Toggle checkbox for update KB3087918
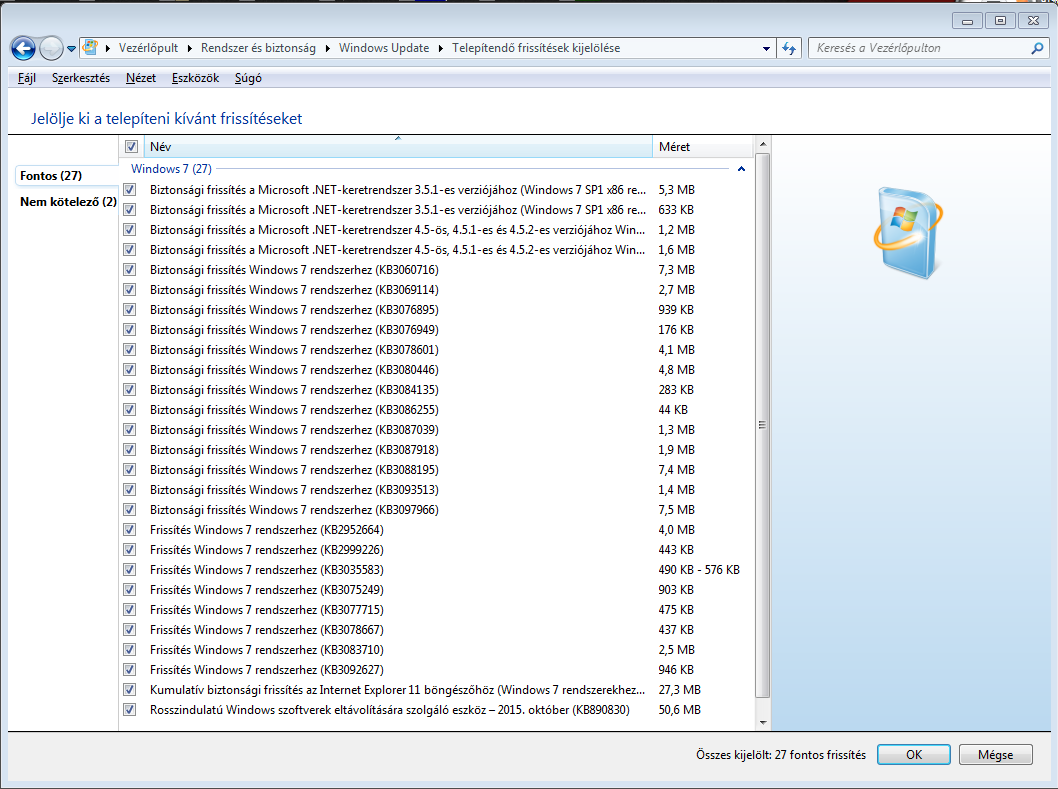The image size is (1058, 789). [x=130, y=450]
